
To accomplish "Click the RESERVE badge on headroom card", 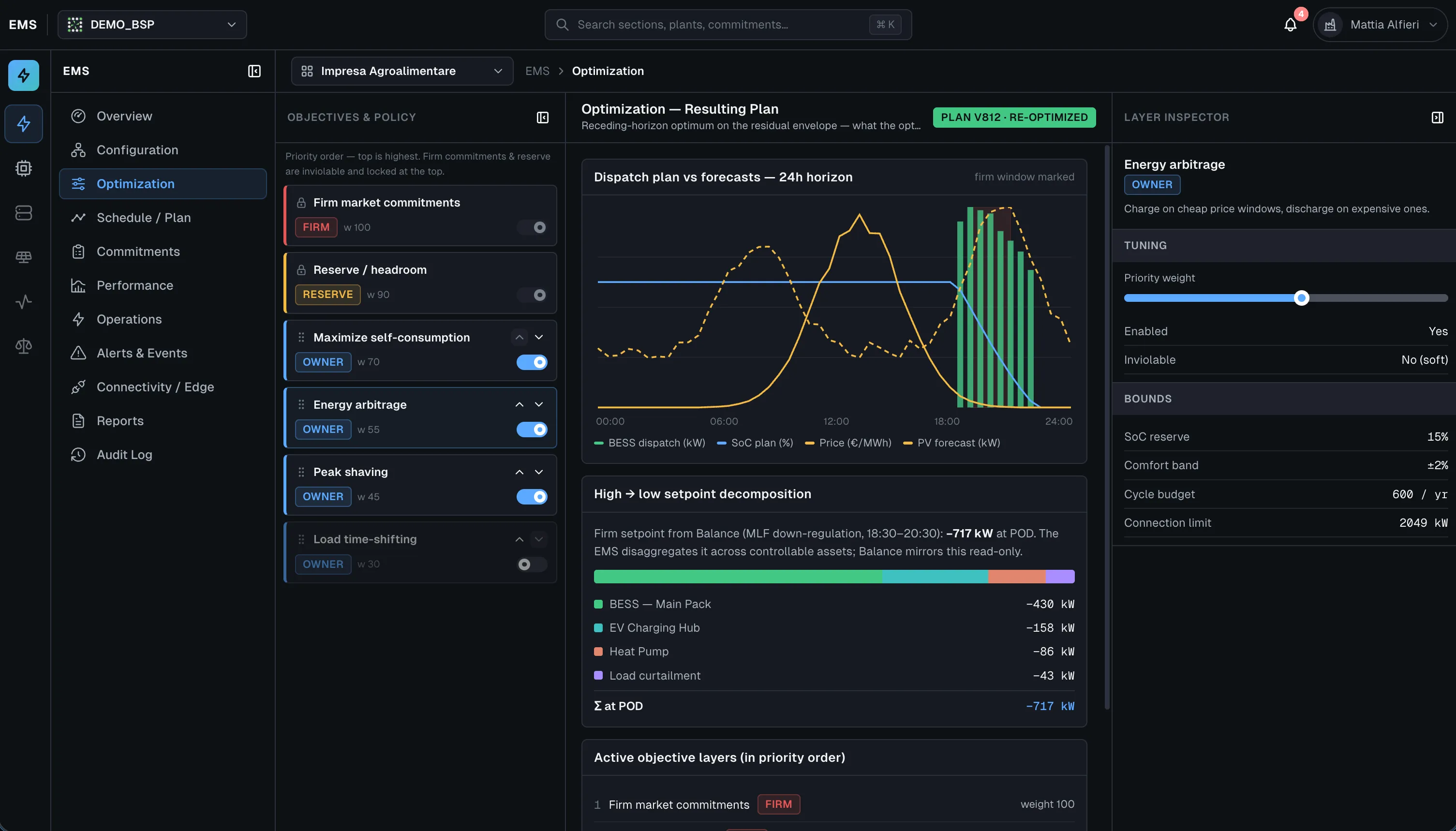I will click(x=327, y=295).
